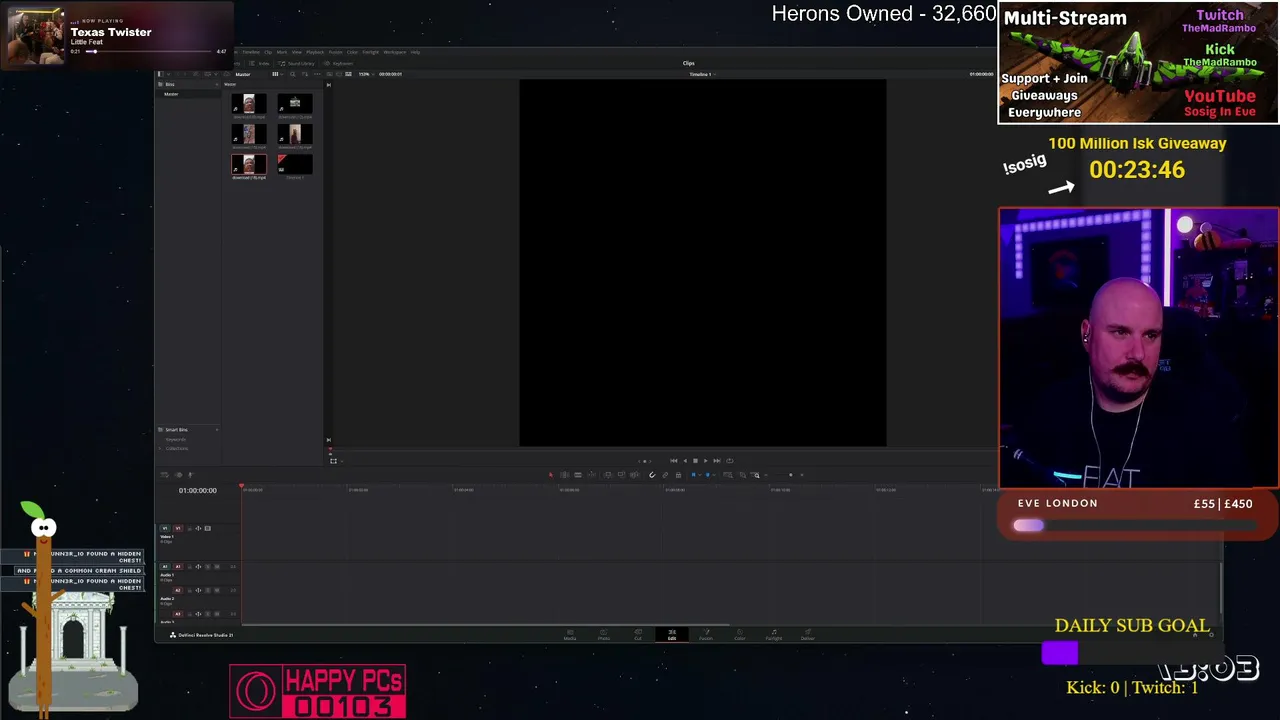Select the Keywords smart bin

(175, 439)
